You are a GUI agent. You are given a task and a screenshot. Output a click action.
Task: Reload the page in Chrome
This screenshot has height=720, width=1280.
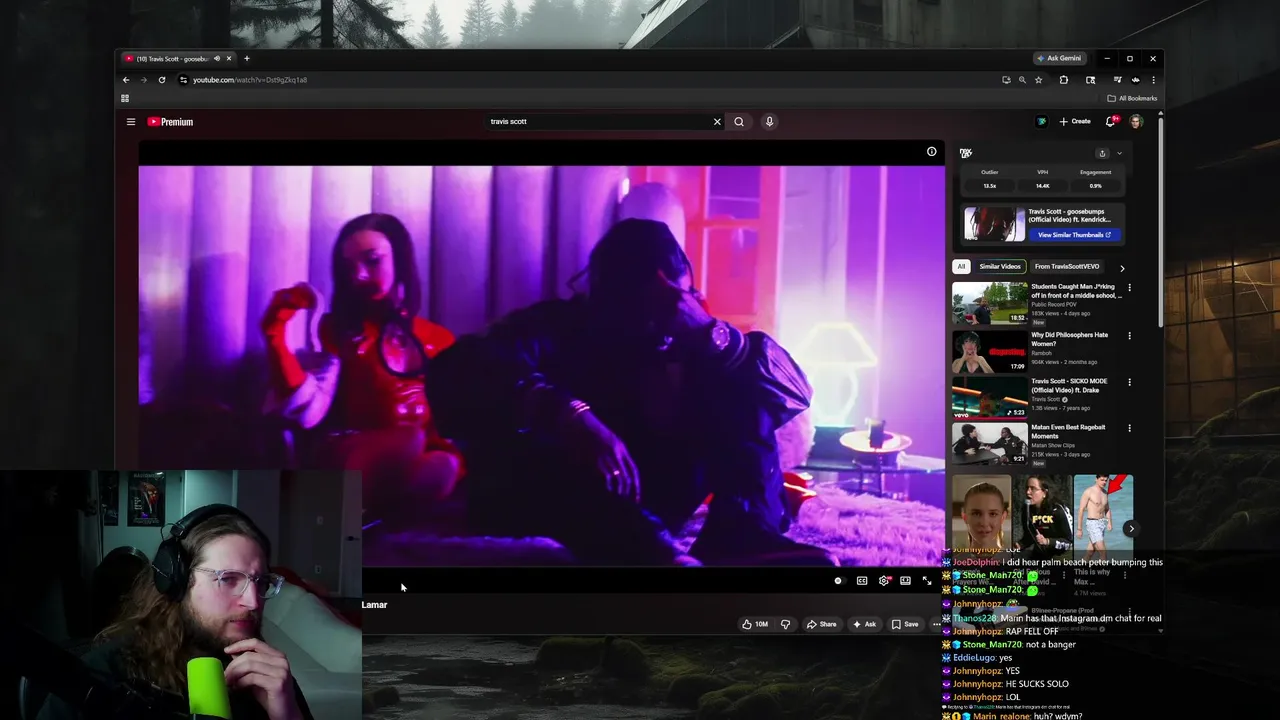pyautogui.click(x=162, y=80)
